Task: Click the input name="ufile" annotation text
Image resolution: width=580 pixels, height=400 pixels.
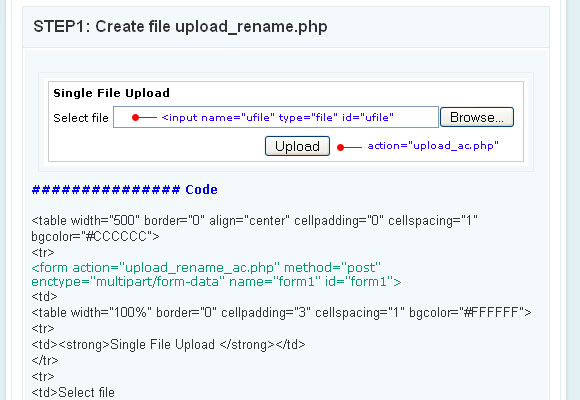Action: coord(278,118)
